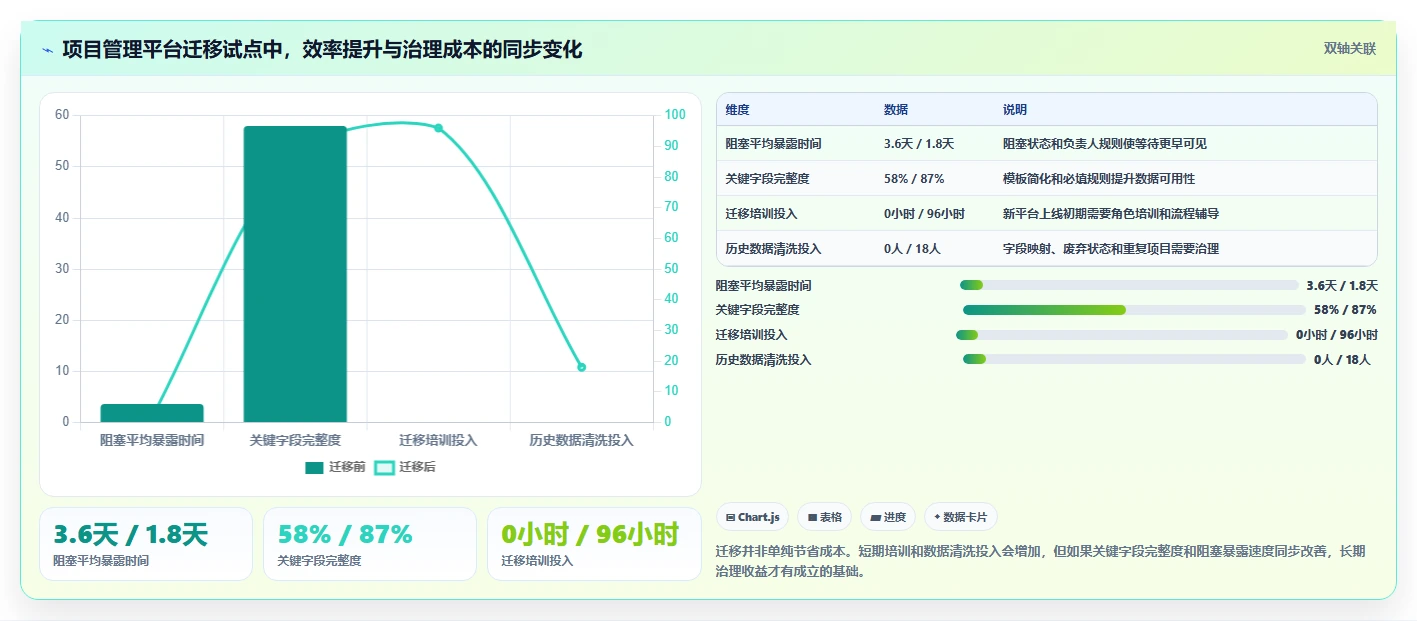The image size is (1417, 621).
Task: Click the 说明 column header
Action: 1015,110
